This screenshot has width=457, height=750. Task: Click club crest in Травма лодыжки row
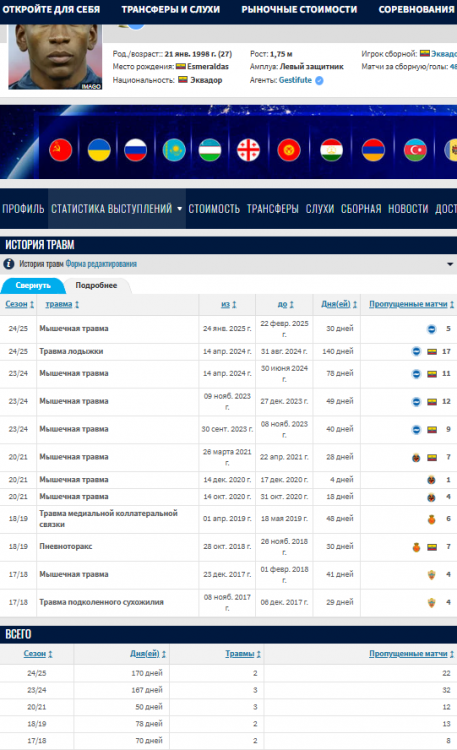[416, 352]
